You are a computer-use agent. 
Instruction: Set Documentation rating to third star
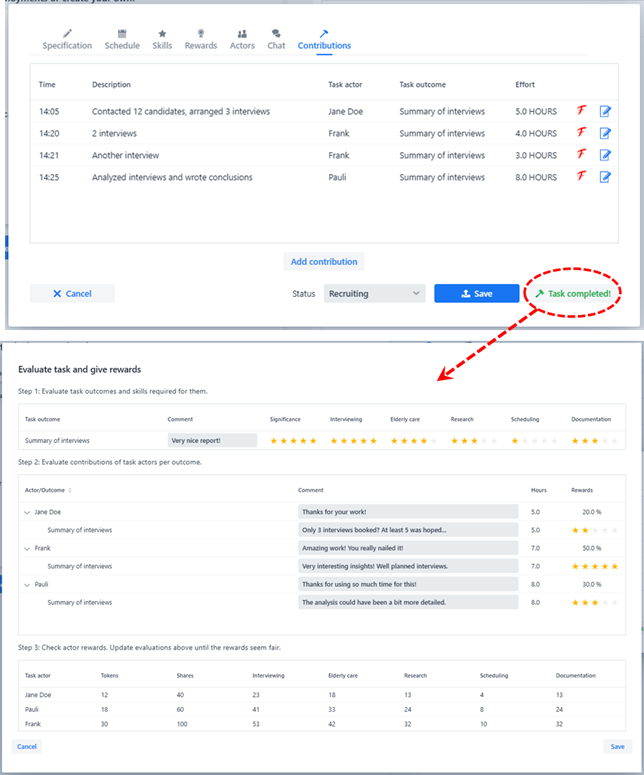click(x=595, y=441)
